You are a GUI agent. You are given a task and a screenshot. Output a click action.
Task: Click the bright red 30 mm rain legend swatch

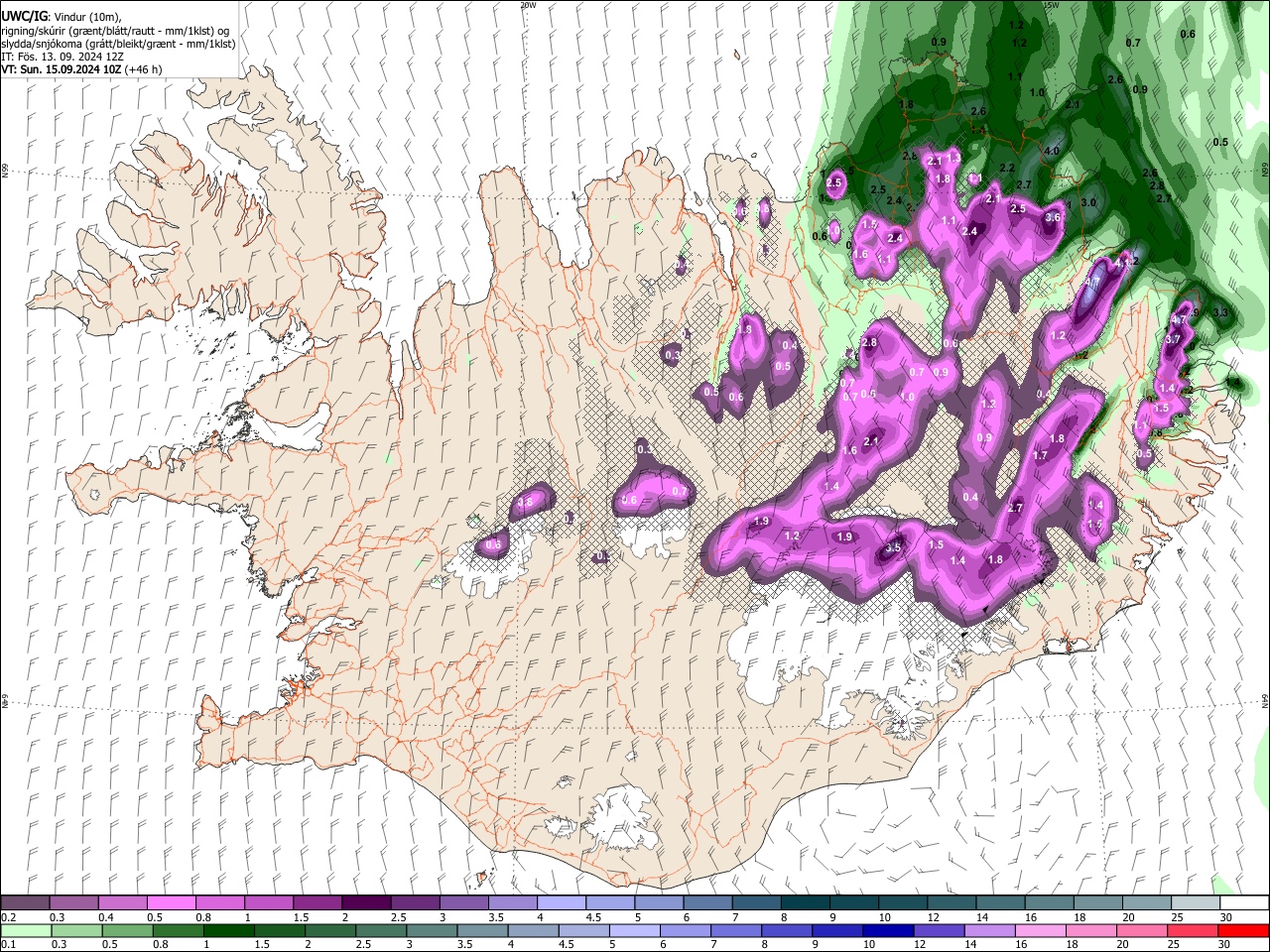click(1243, 930)
